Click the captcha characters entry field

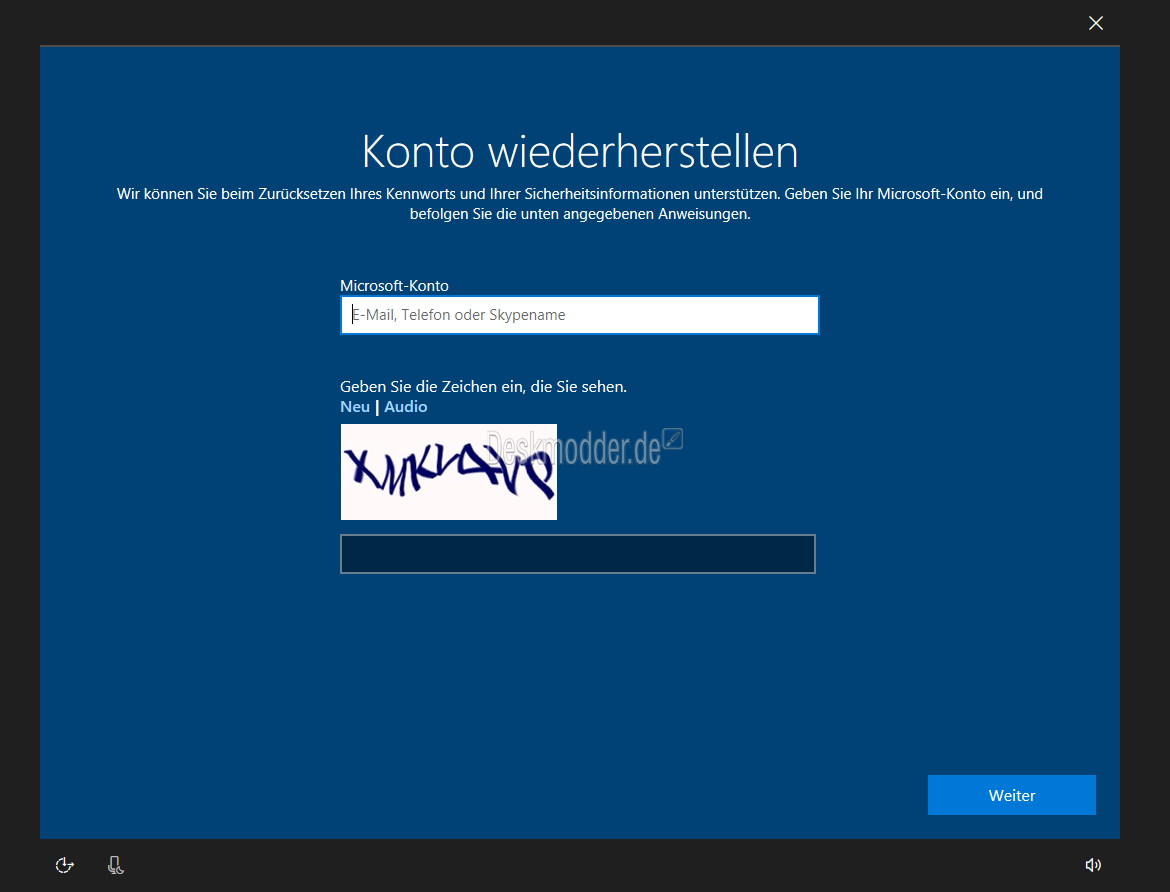coord(578,554)
